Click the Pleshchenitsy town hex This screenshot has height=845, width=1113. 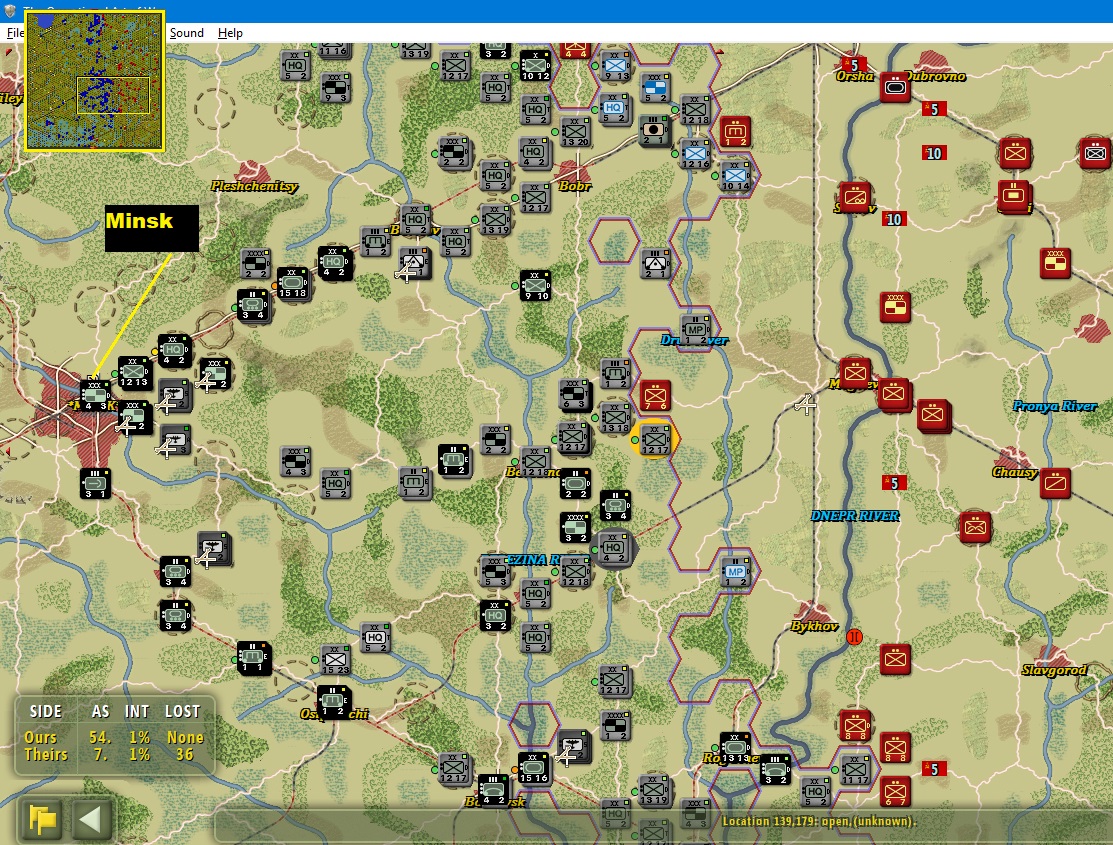click(x=253, y=175)
